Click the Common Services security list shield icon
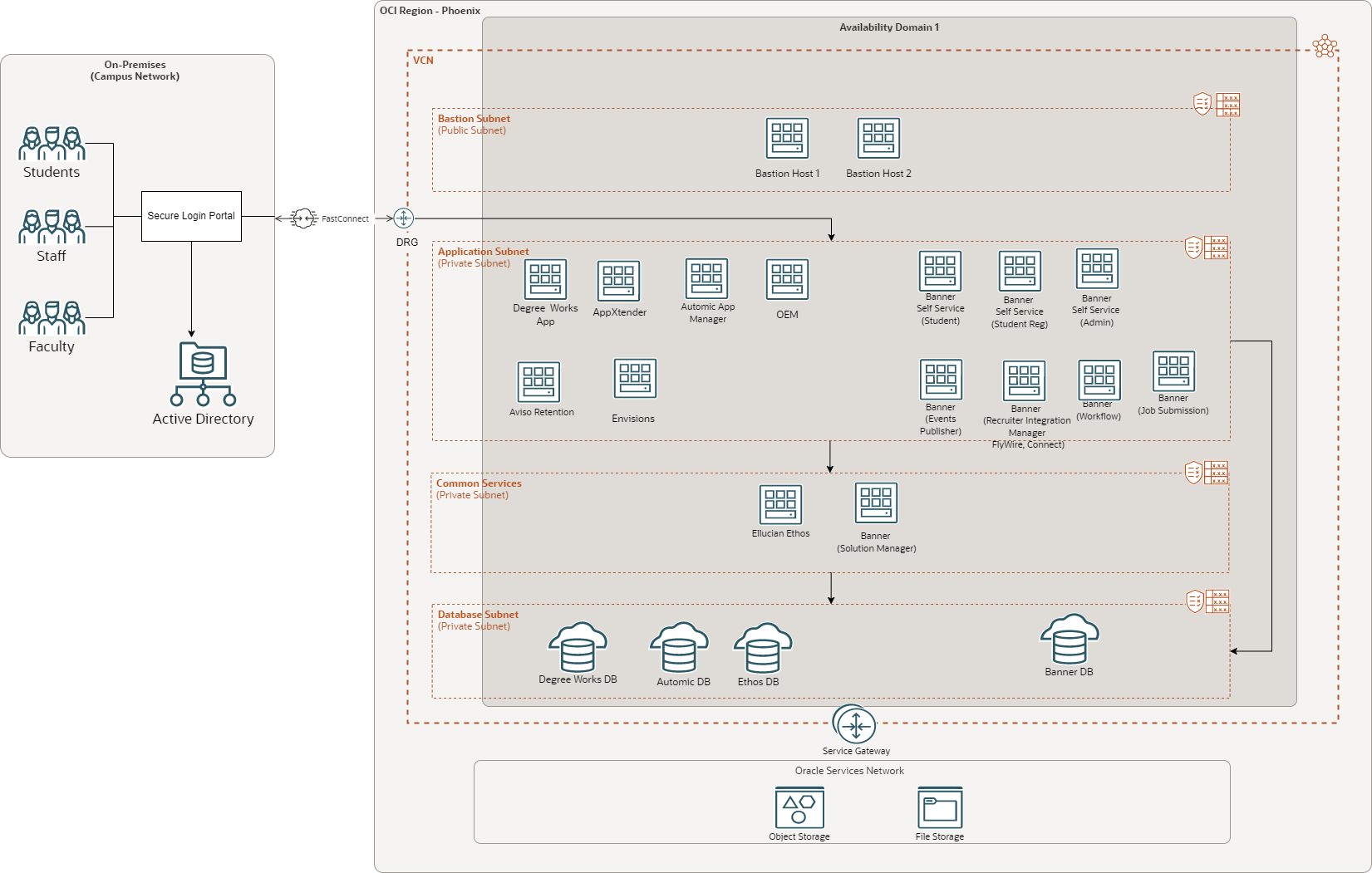Screen dimensions: 1372x873 pyautogui.click(x=1193, y=473)
